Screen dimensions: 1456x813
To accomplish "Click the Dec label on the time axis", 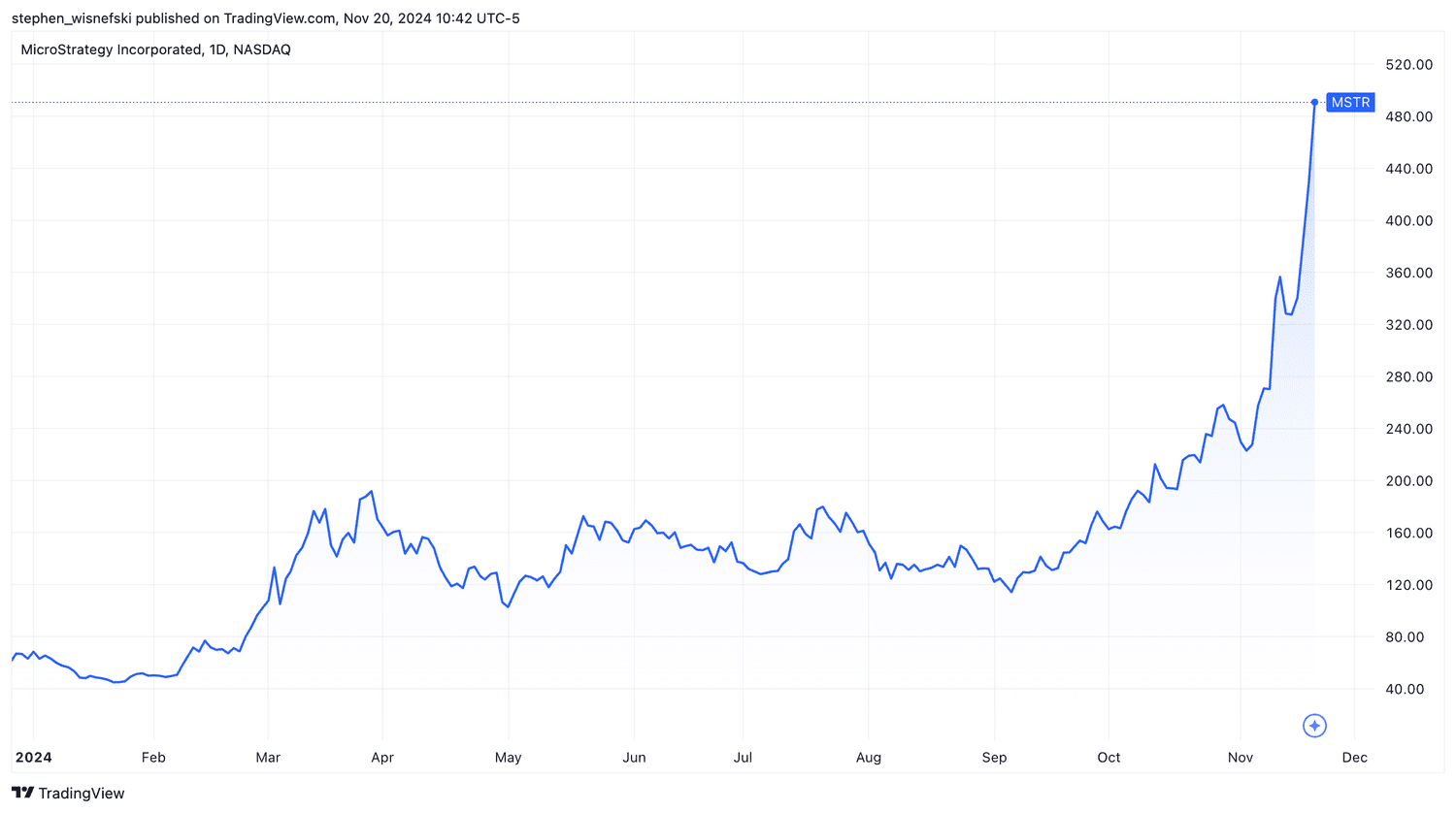I will coord(1355,758).
